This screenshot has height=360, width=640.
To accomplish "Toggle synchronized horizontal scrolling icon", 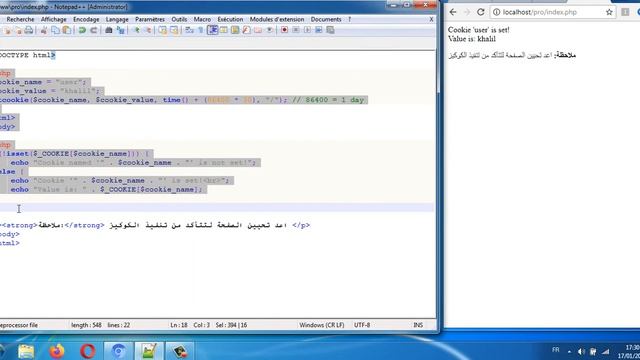I will click(174, 30).
